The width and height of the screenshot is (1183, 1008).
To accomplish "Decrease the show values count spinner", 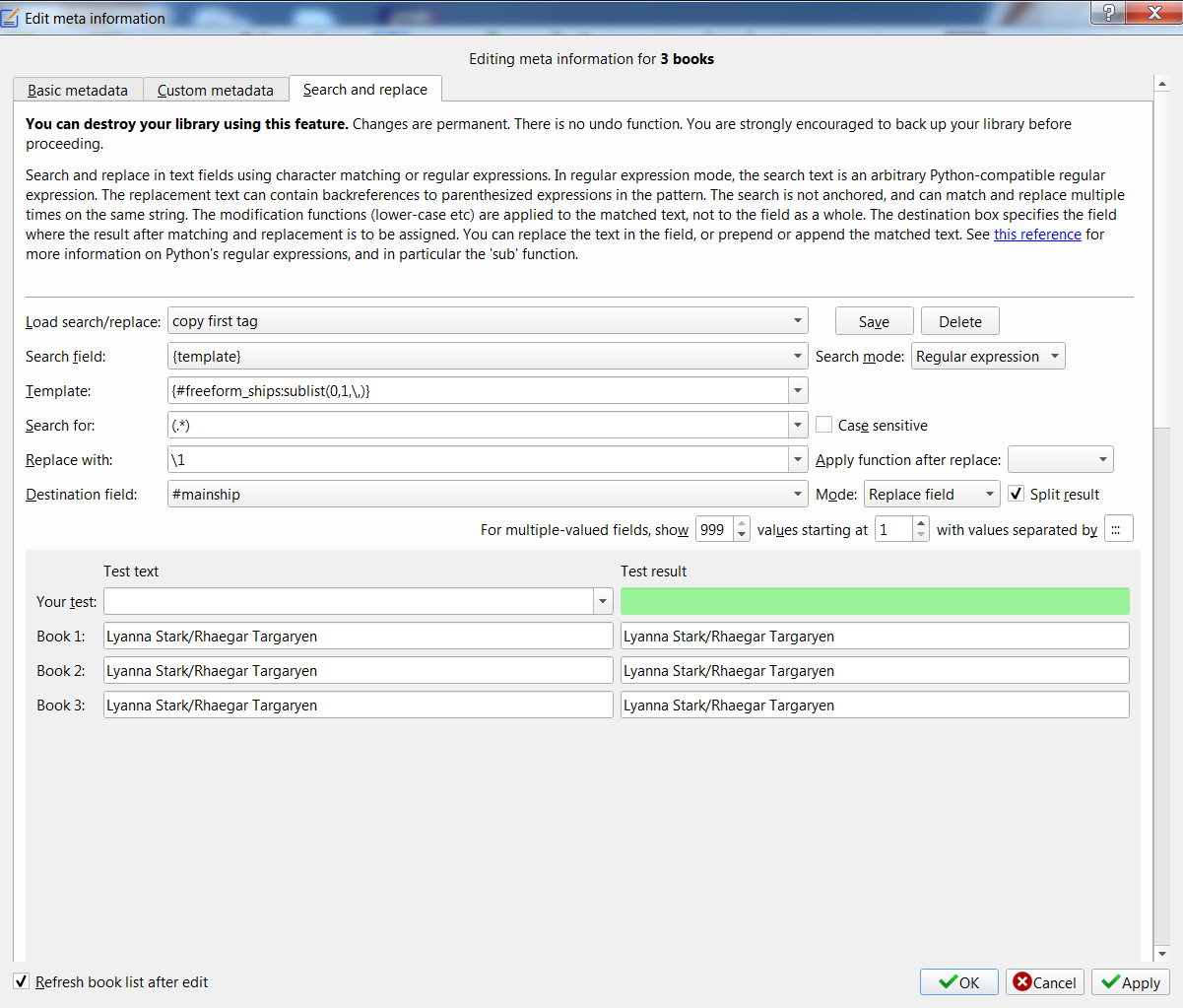I will (742, 535).
